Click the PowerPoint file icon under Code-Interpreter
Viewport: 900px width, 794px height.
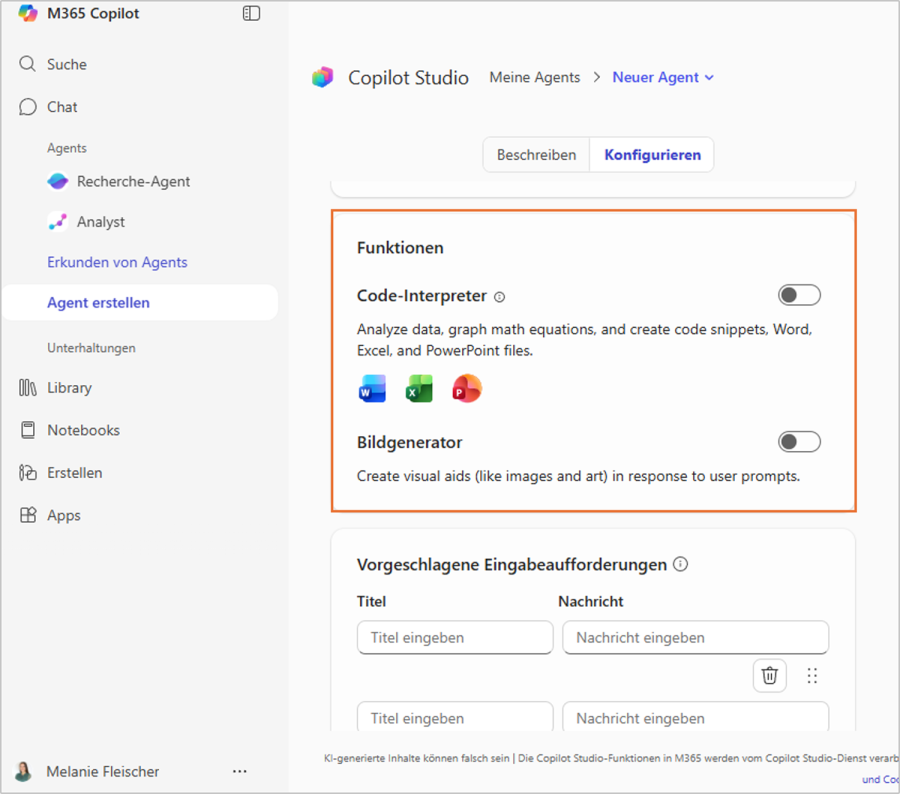click(466, 389)
